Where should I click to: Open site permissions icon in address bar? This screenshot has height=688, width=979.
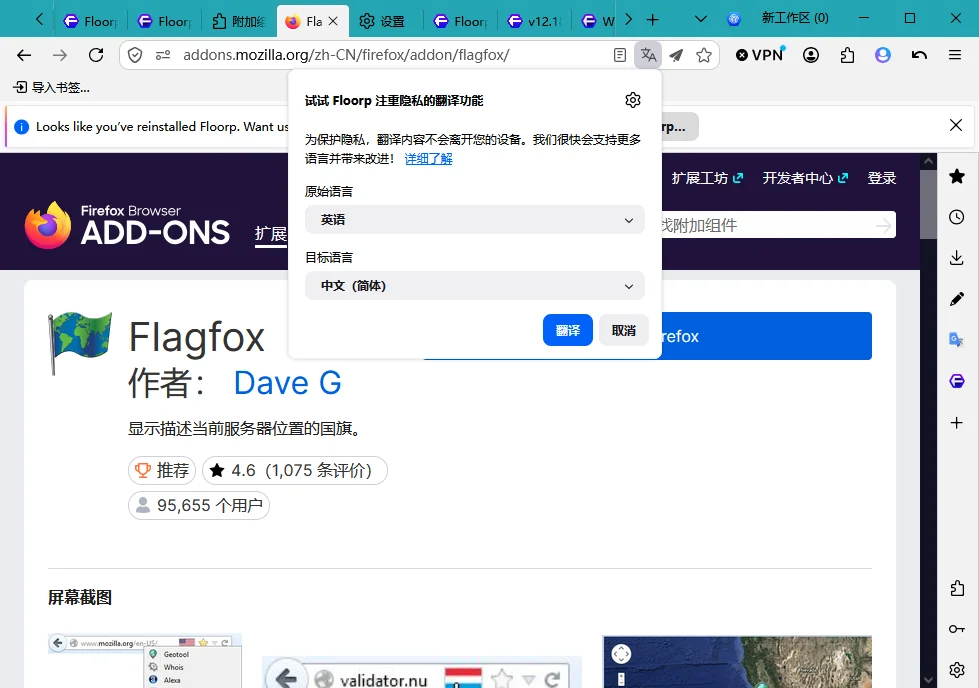[163, 55]
